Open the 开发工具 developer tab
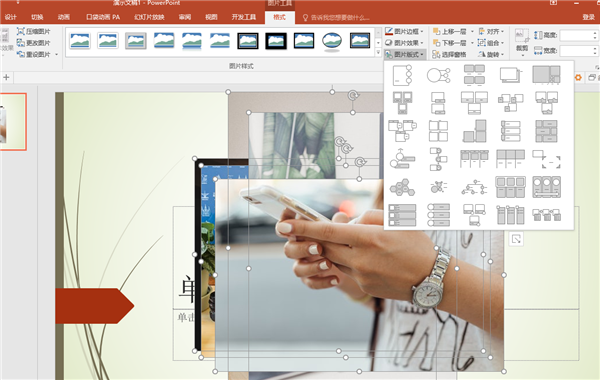Viewport: 600px width, 380px height. [x=243, y=17]
